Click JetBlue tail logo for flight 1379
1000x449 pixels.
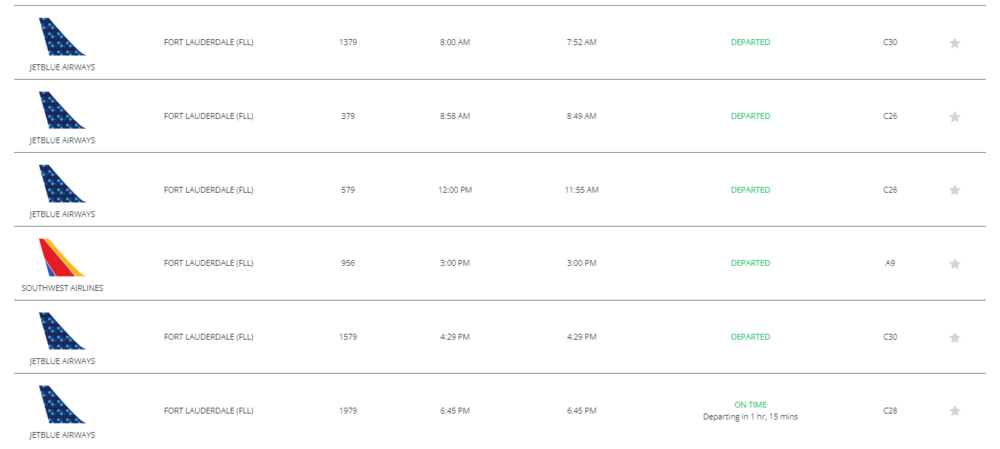pyautogui.click(x=62, y=37)
